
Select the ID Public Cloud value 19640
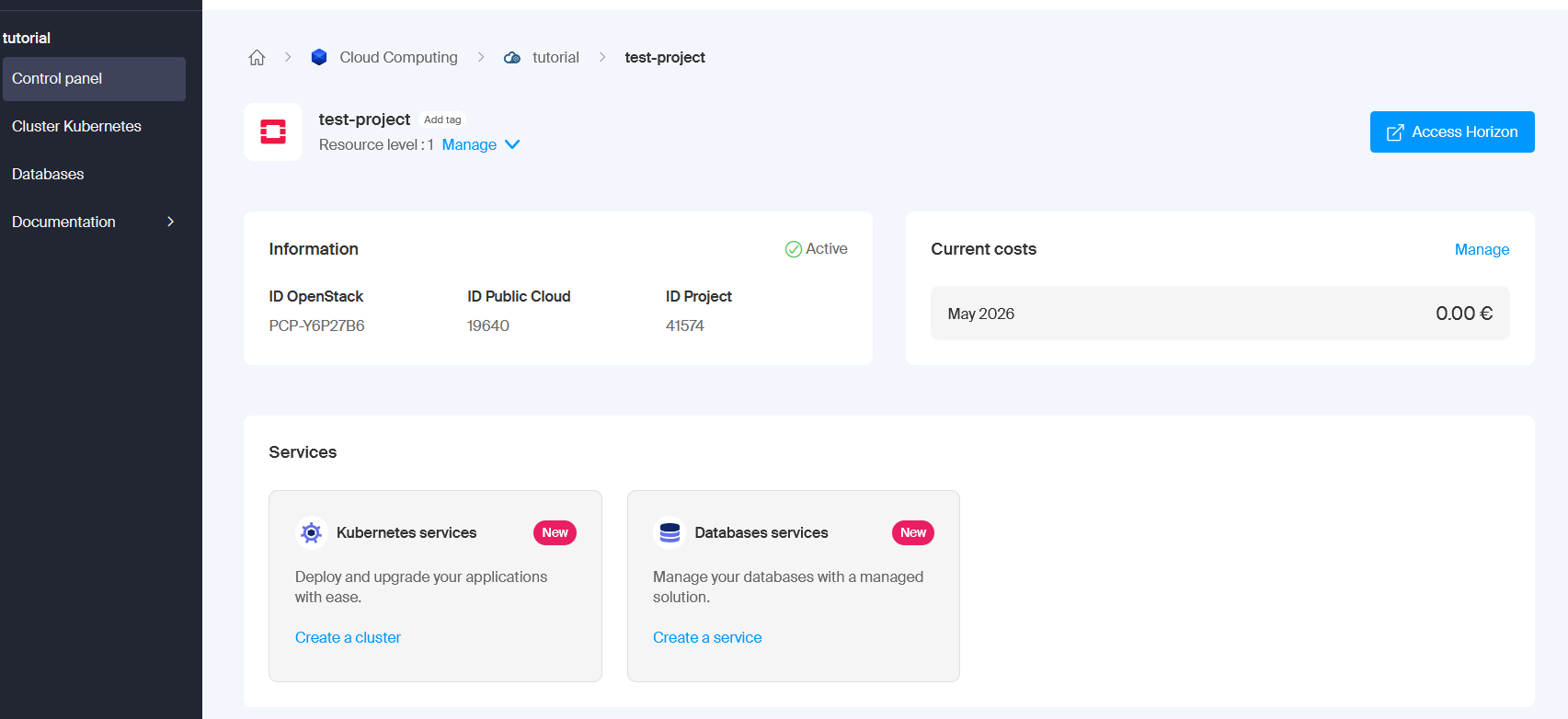coord(488,325)
